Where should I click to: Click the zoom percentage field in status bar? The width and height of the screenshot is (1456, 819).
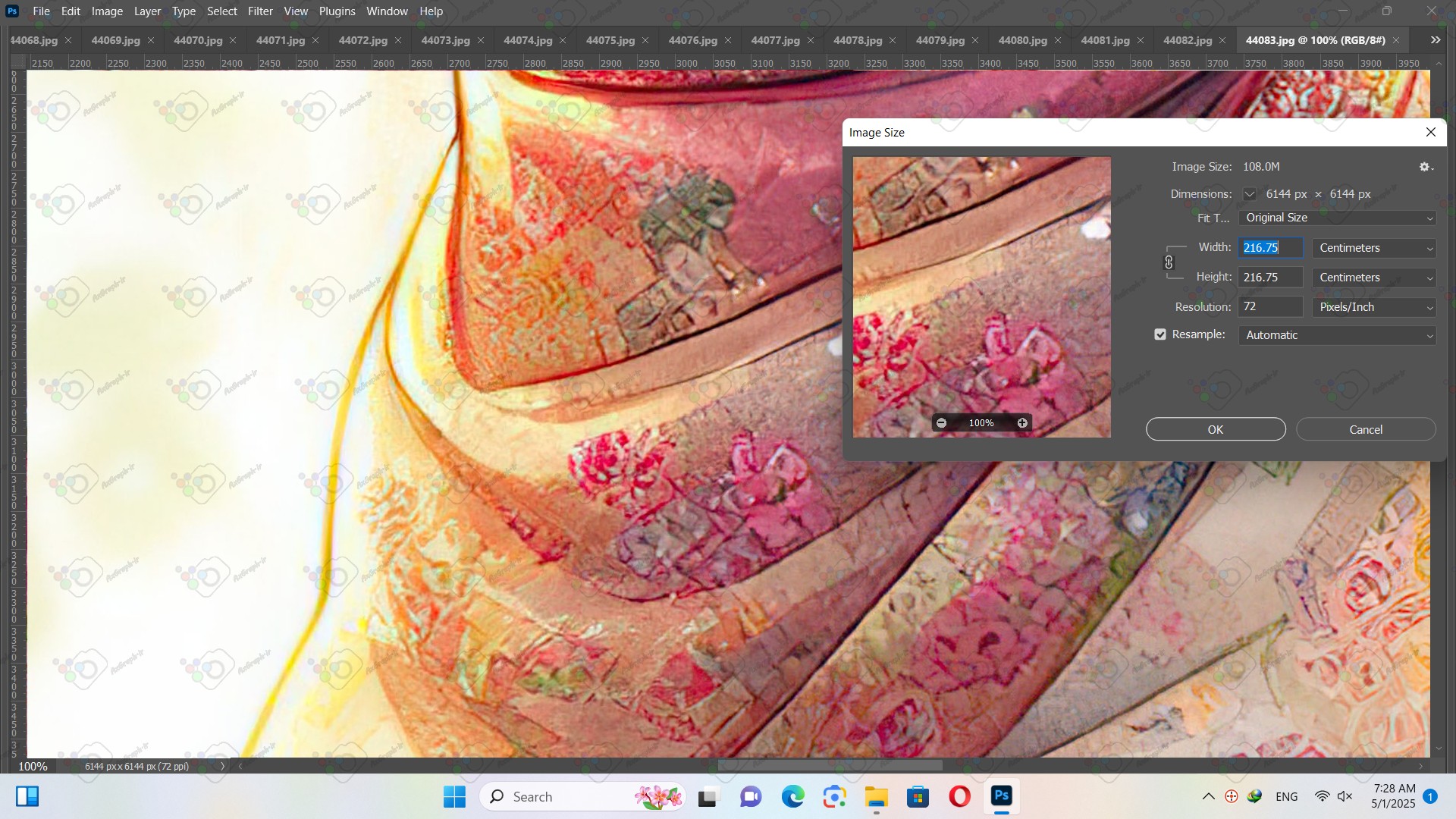click(33, 766)
